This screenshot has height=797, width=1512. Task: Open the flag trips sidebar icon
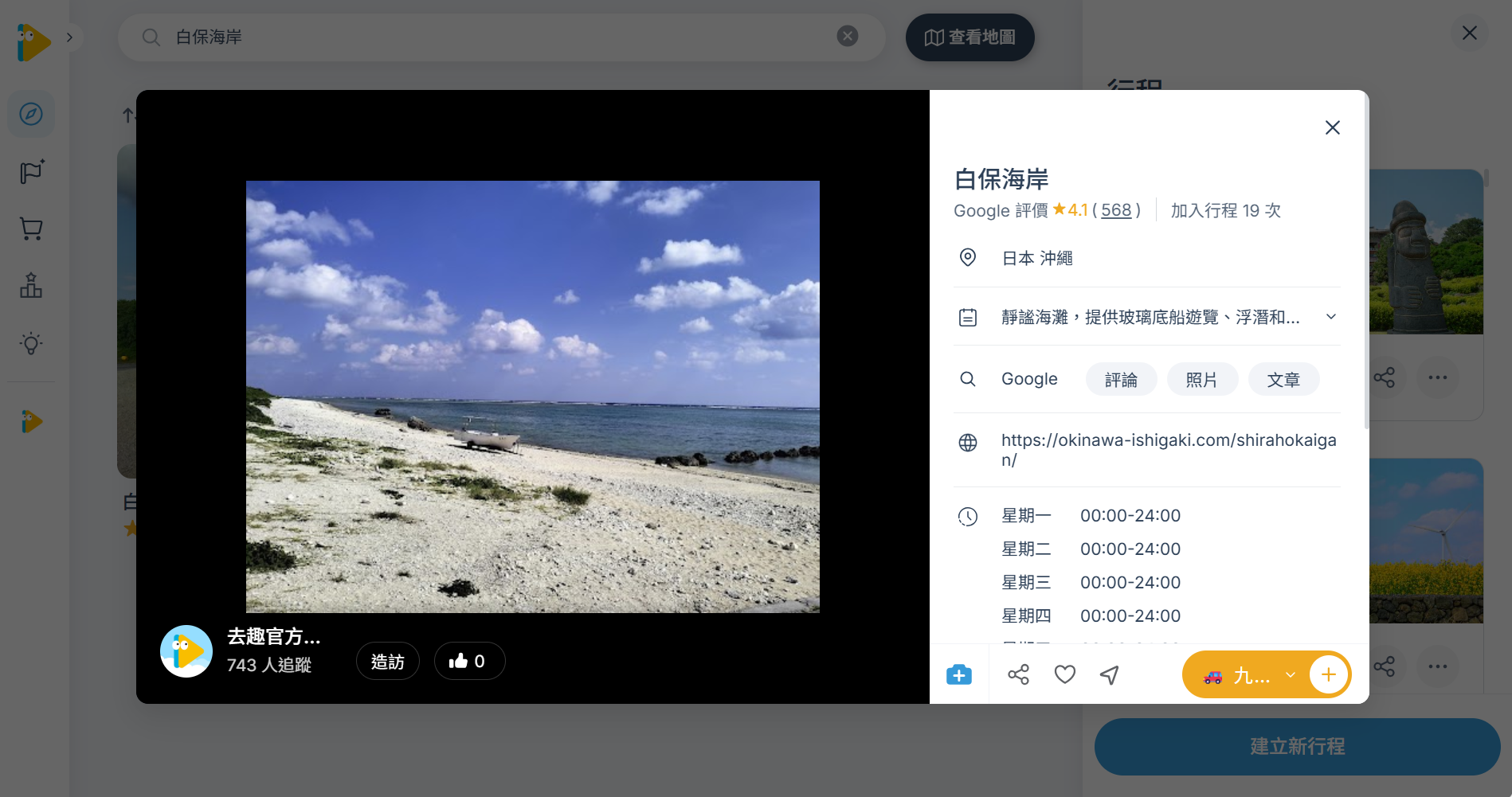coord(31,172)
